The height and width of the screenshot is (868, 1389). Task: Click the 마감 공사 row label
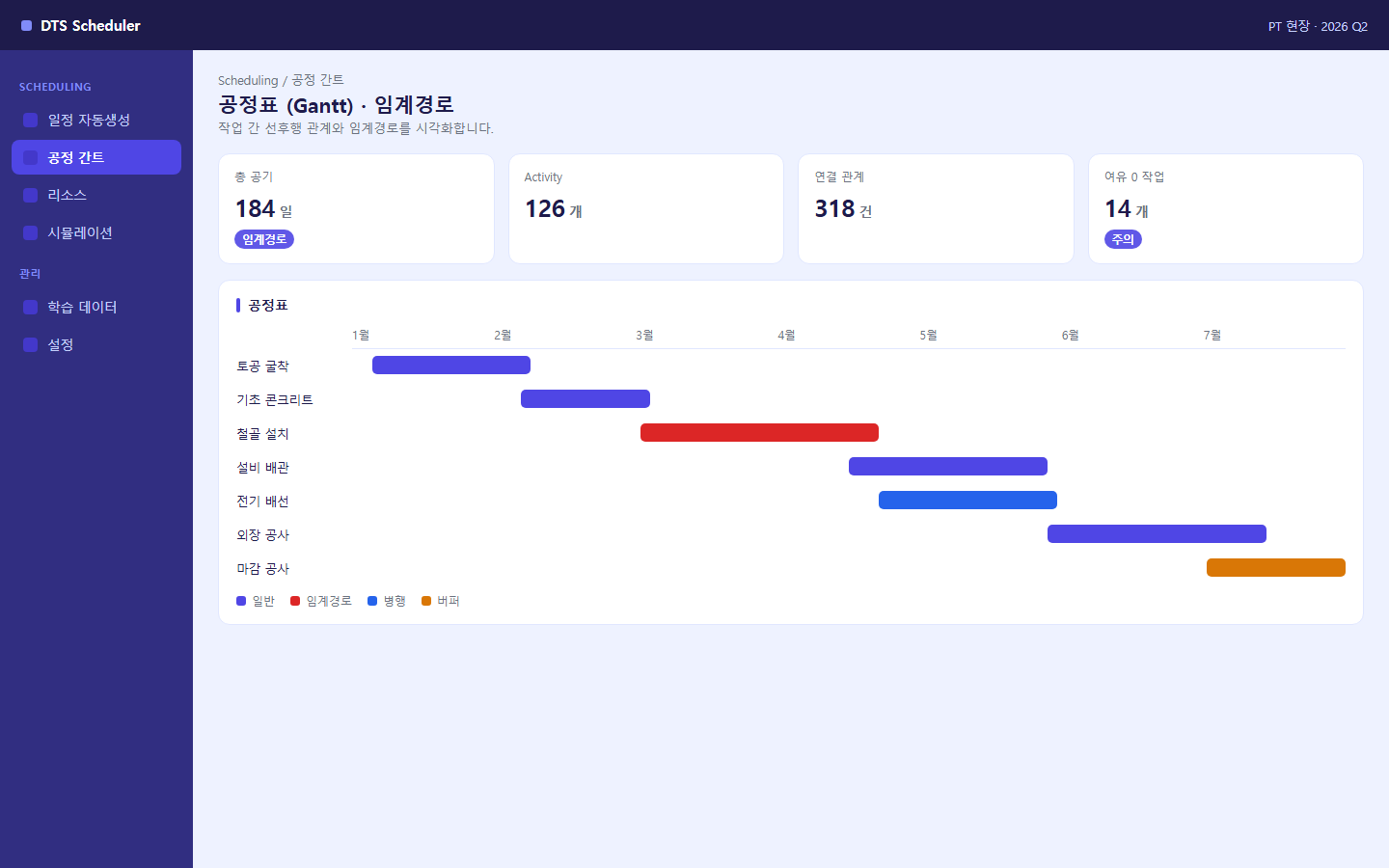[x=262, y=569]
